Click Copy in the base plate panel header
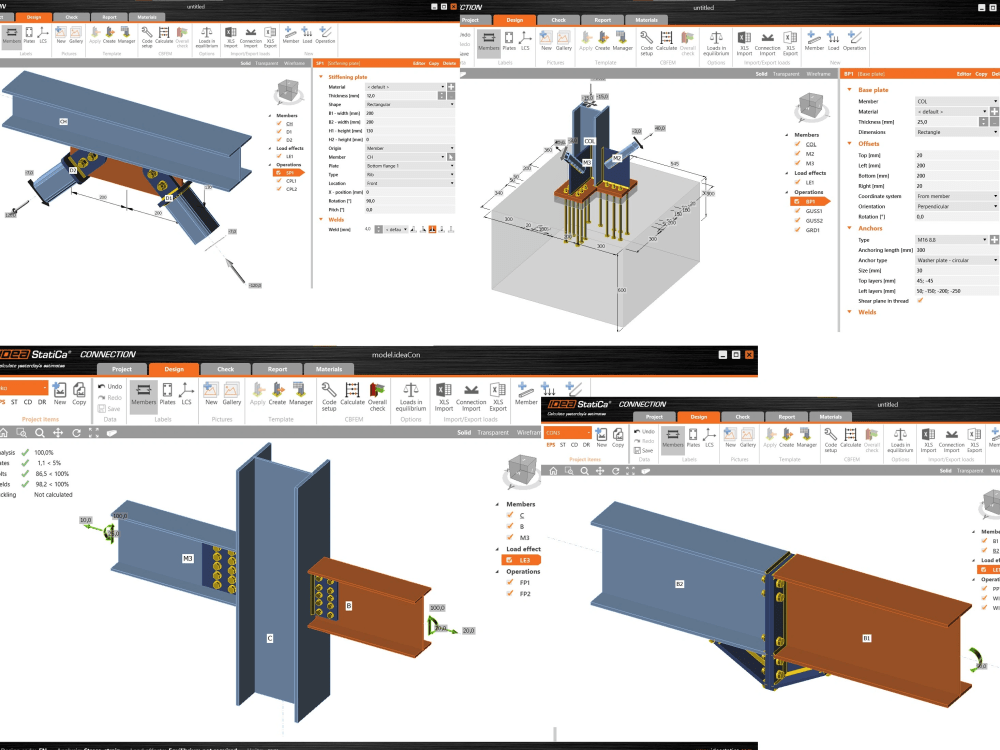The width and height of the screenshot is (1000, 750). (981, 74)
